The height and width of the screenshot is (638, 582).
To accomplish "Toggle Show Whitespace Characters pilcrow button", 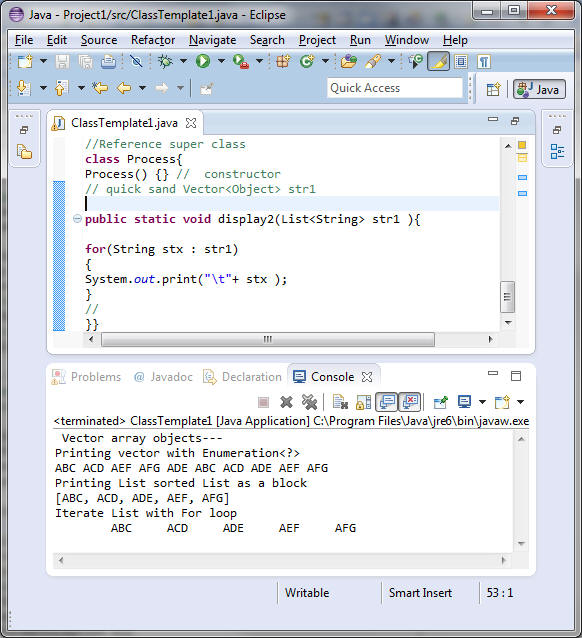I will pos(484,62).
